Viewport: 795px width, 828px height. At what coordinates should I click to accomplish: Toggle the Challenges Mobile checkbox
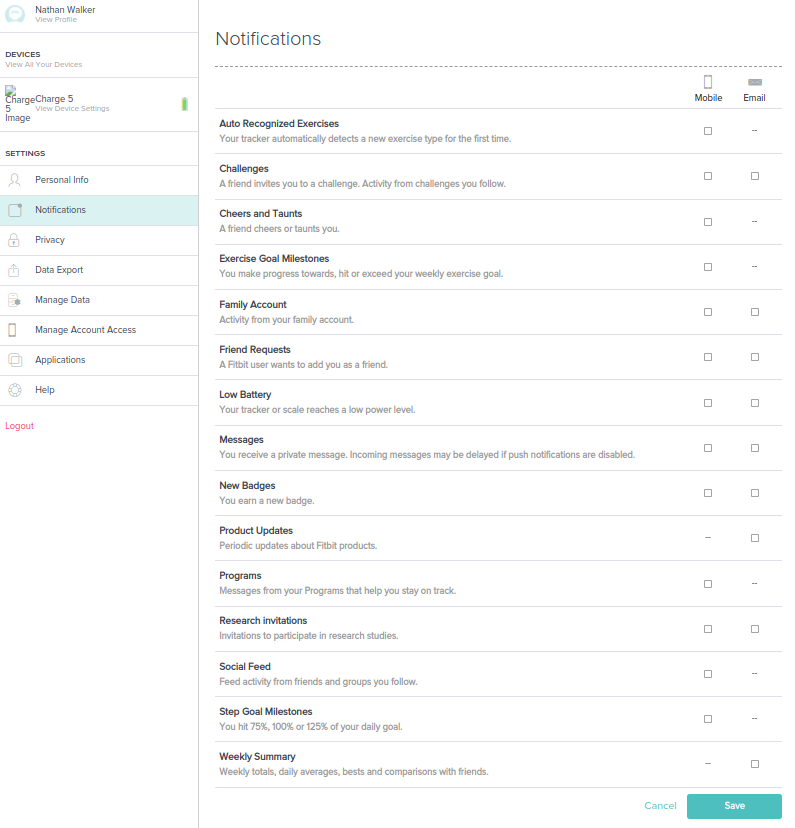[x=708, y=176]
